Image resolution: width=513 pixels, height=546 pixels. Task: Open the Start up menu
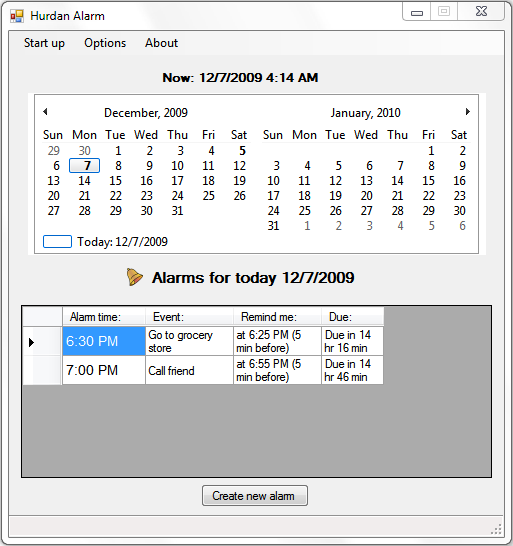click(x=44, y=43)
